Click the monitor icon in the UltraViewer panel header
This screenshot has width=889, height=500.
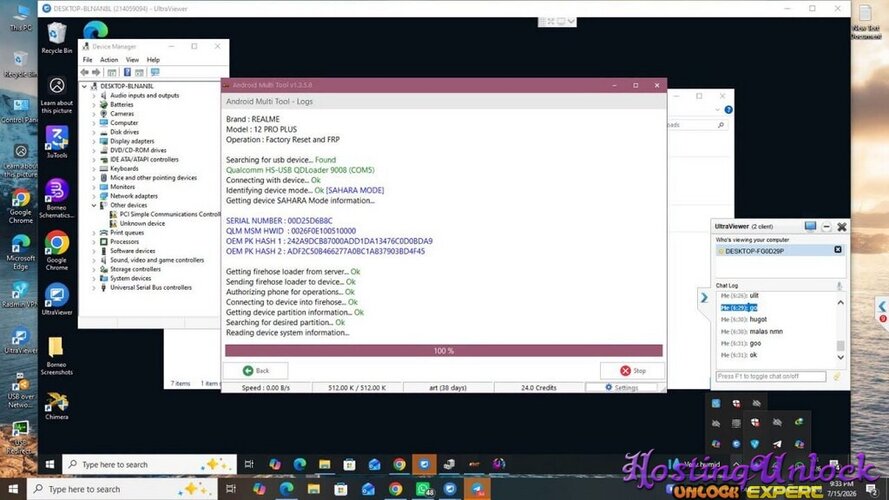[x=810, y=227]
